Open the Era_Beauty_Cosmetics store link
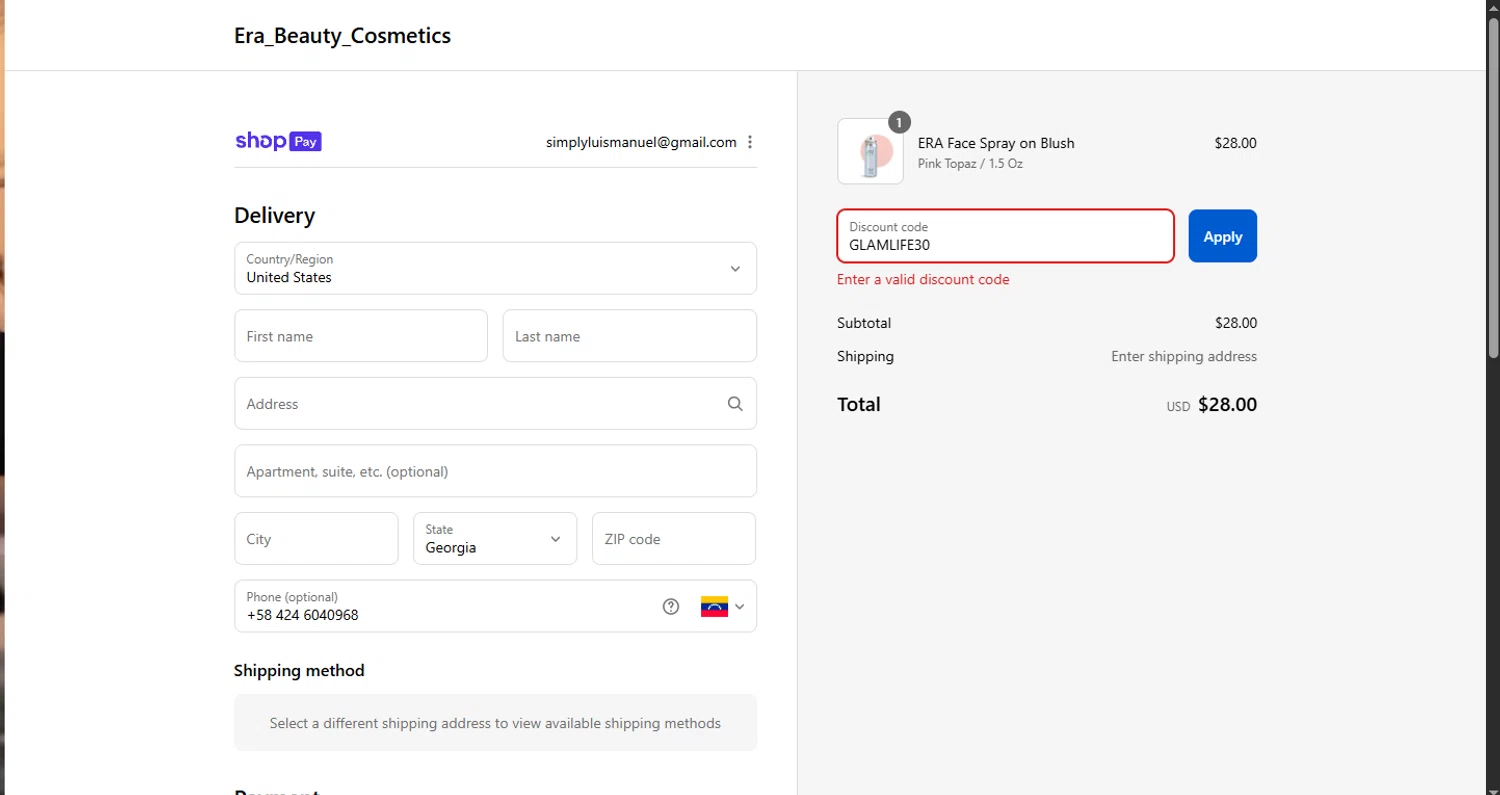 [x=342, y=36]
